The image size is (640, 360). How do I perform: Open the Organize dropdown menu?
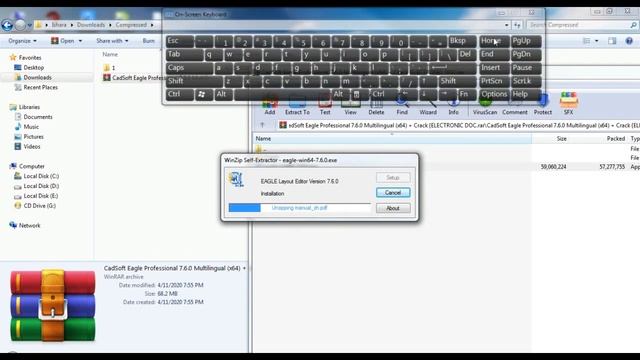click(22, 41)
